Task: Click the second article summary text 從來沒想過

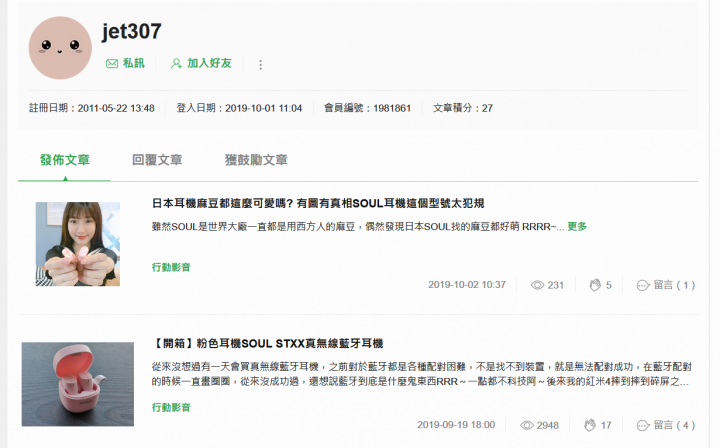Action: point(422,374)
